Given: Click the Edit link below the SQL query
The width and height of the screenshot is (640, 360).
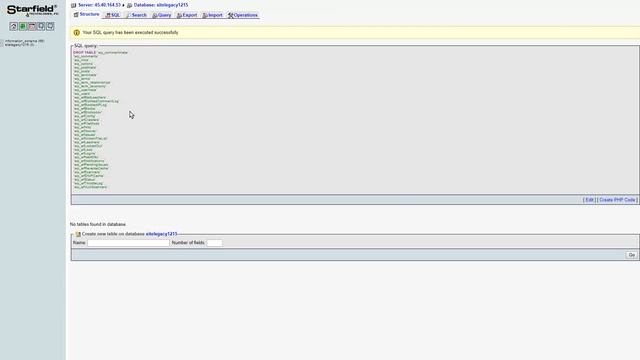Looking at the screenshot, I should (589, 200).
